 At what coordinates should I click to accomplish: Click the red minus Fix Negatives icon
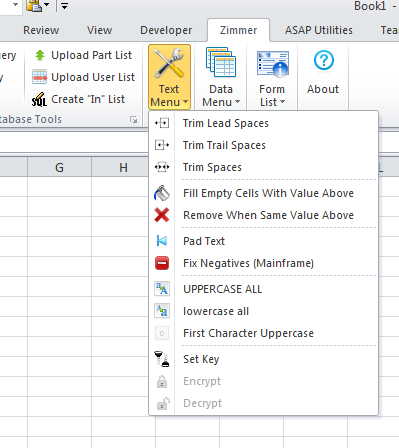coord(162,263)
